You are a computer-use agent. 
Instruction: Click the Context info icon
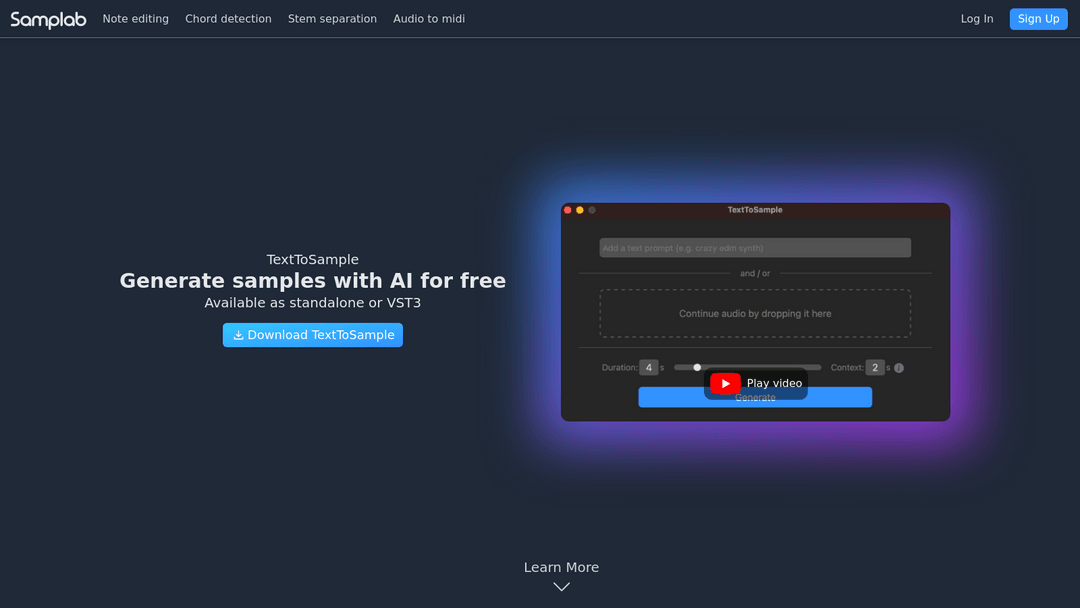tap(899, 368)
